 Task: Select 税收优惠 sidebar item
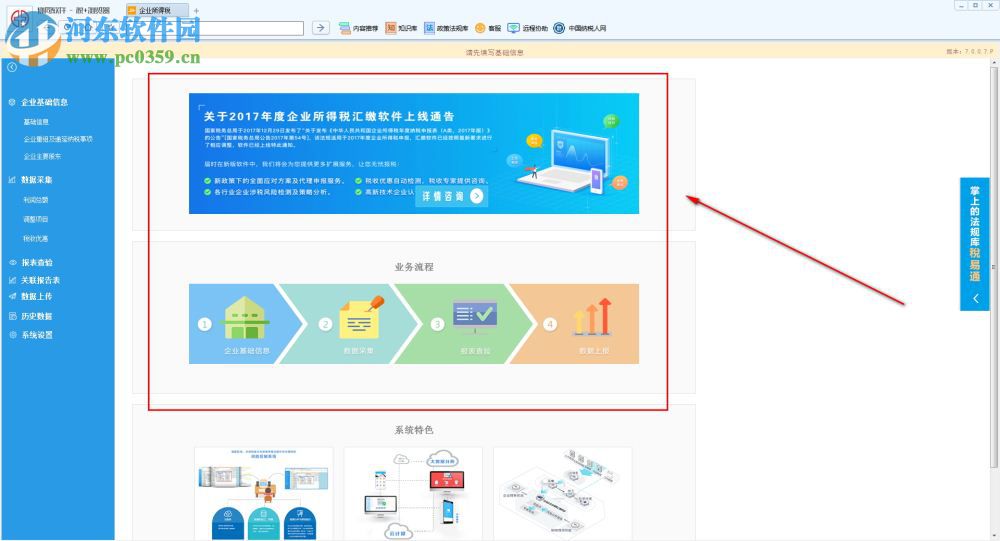[36, 239]
